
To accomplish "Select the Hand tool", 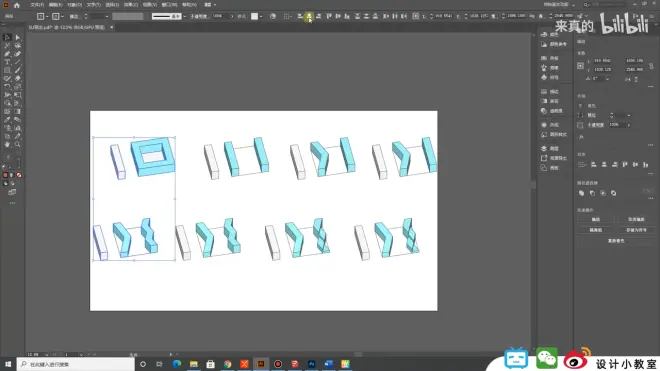I will coord(7,144).
